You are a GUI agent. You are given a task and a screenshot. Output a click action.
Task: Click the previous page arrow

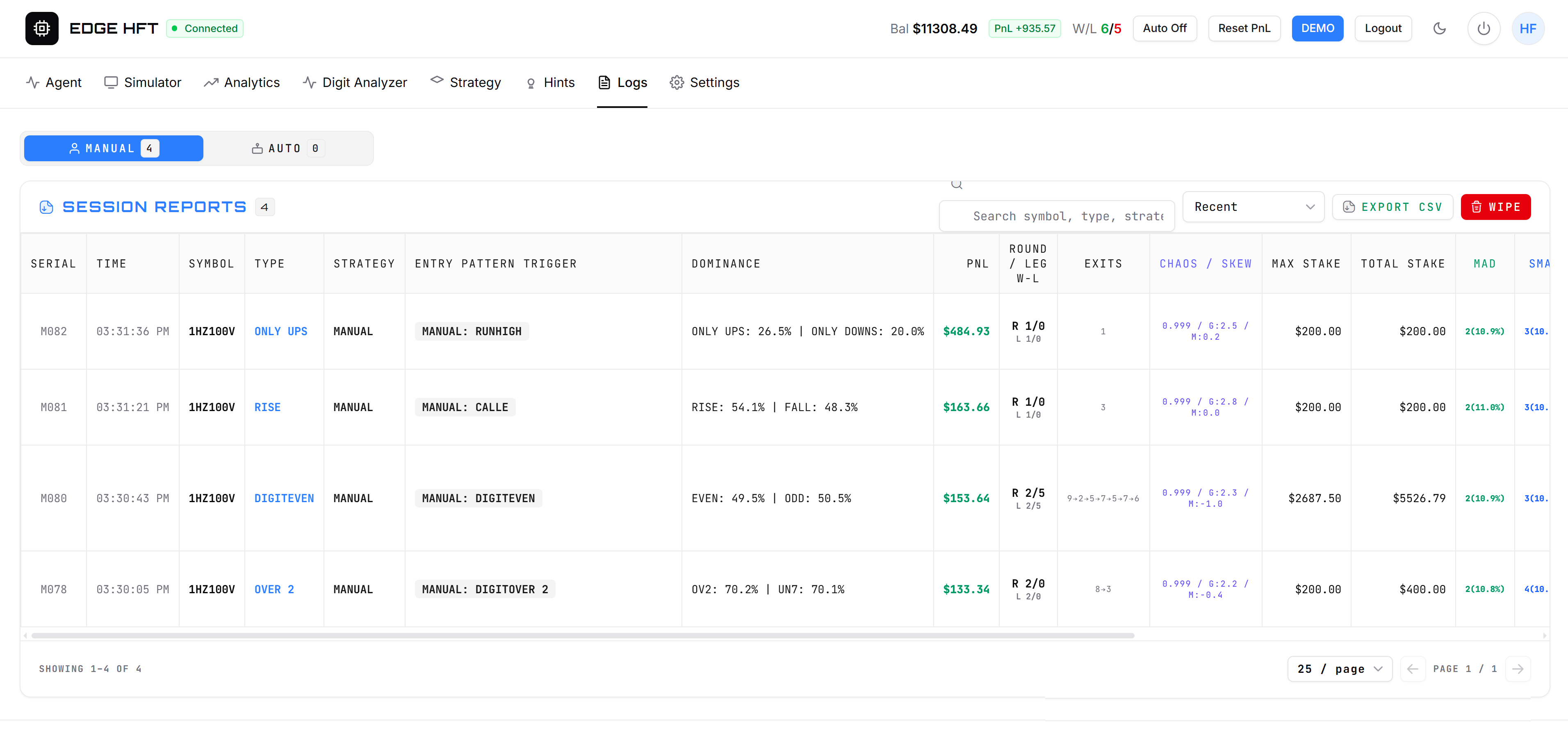(1412, 669)
